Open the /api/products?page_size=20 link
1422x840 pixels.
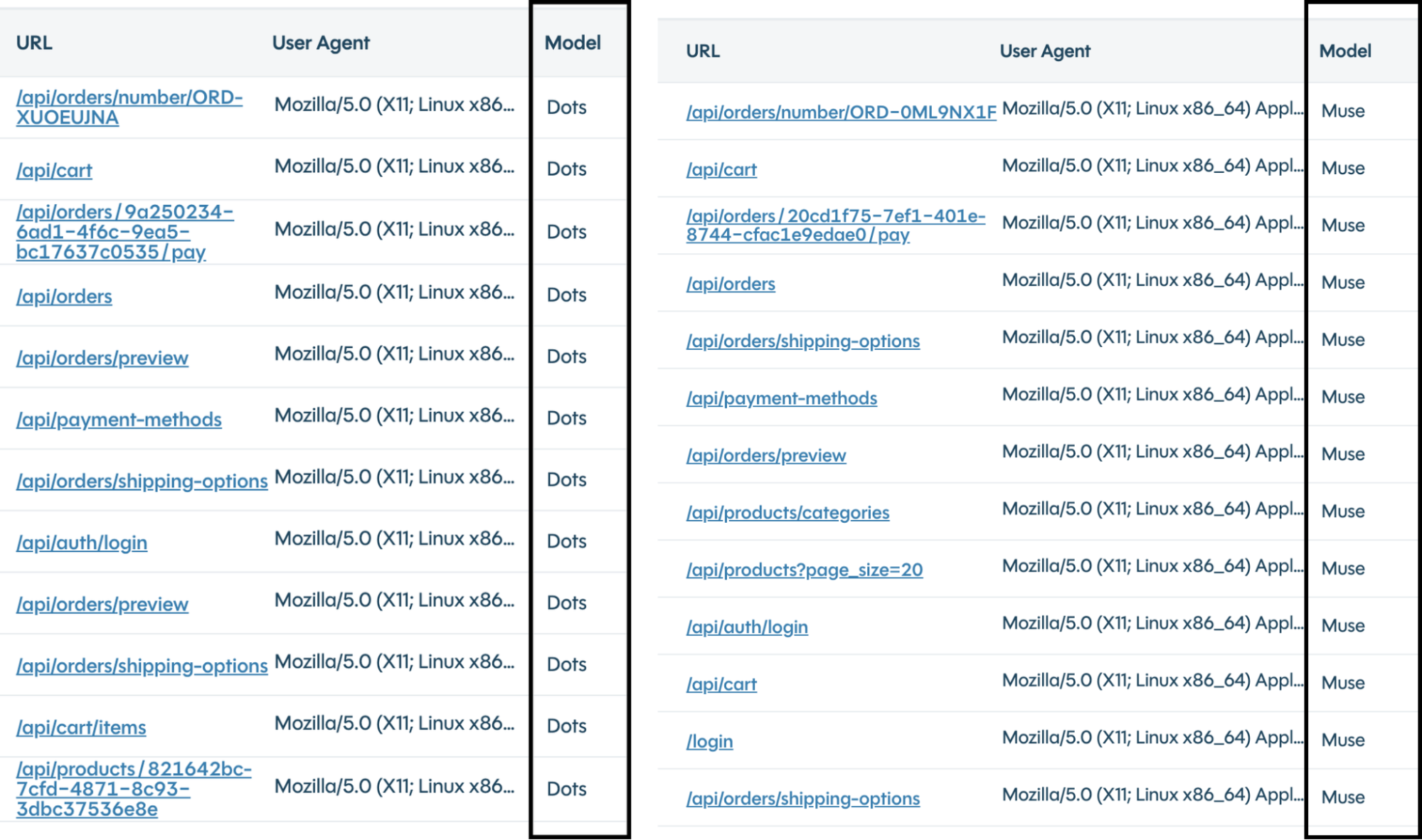[x=805, y=570]
